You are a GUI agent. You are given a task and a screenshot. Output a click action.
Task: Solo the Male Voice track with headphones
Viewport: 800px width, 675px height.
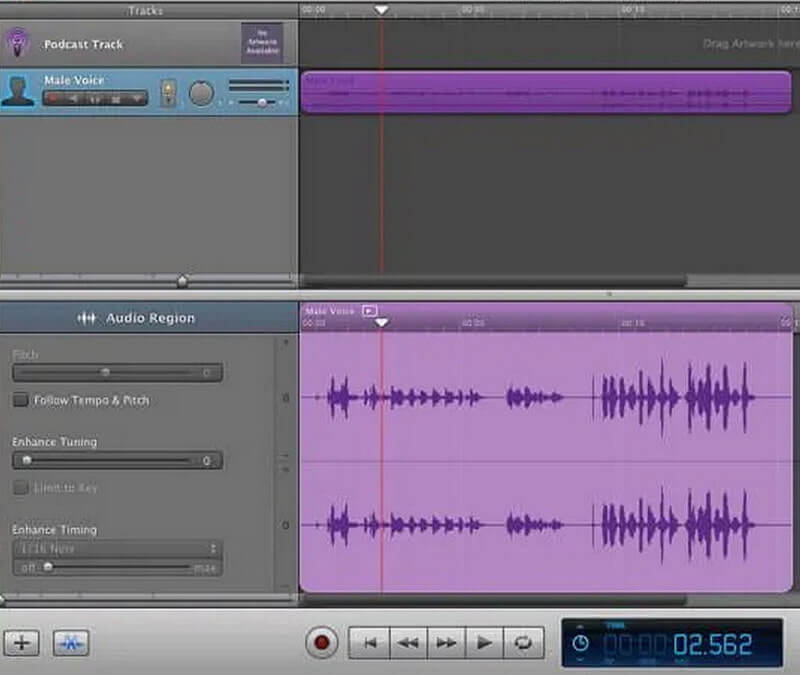coord(95,98)
